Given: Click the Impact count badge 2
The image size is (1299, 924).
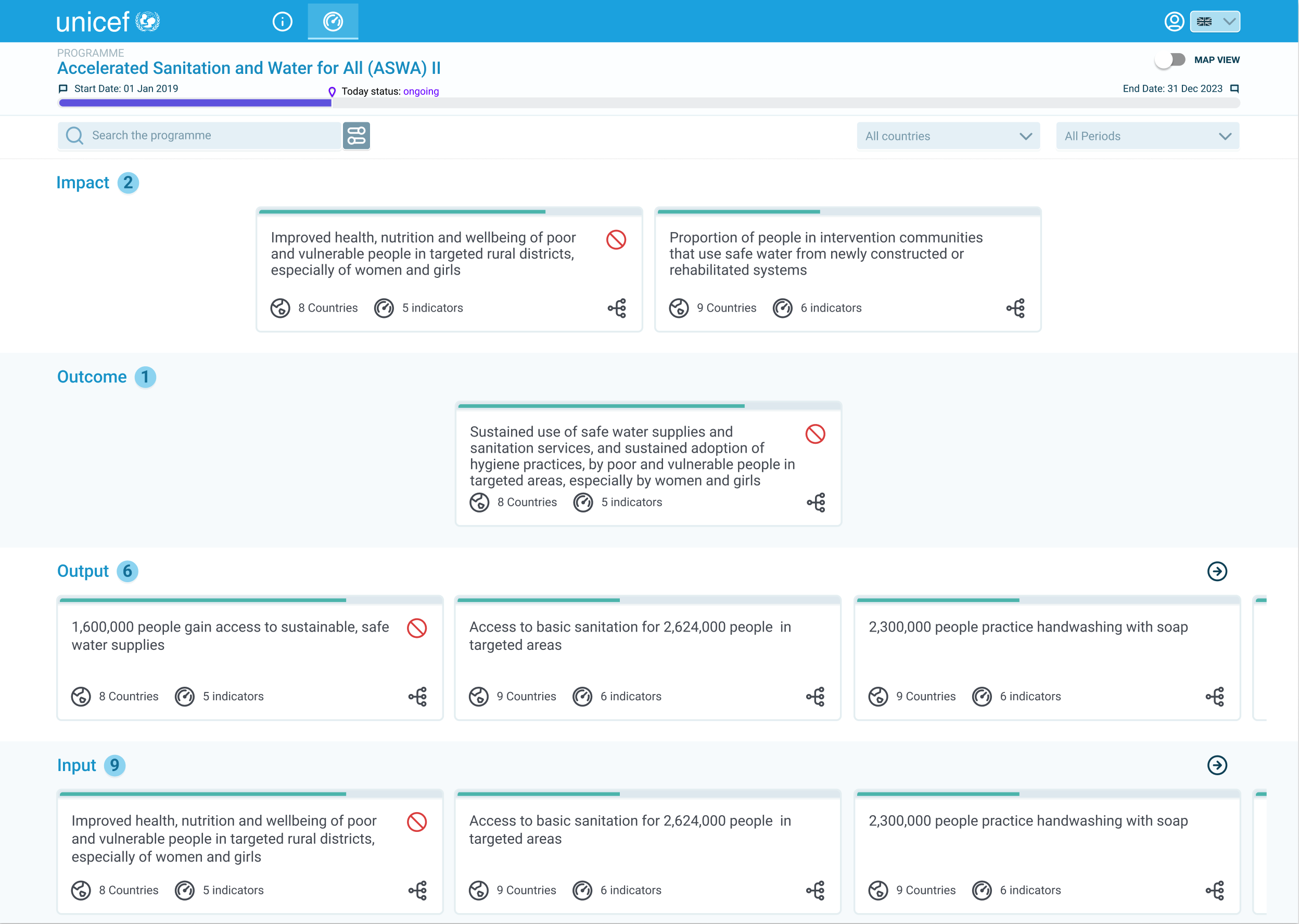Looking at the screenshot, I should coord(128,183).
